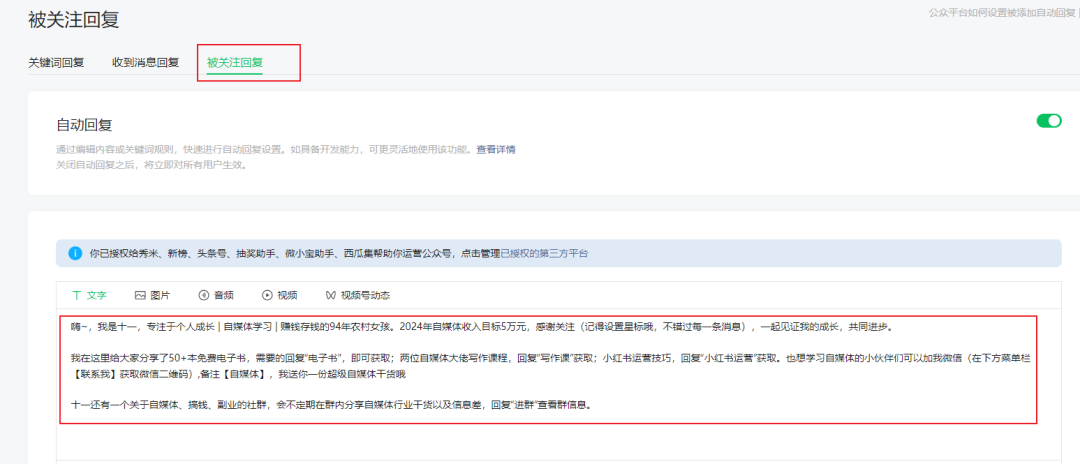Click the 音频 audio icon
Viewport: 1080px width, 464px height.
pyautogui.click(x=203, y=295)
